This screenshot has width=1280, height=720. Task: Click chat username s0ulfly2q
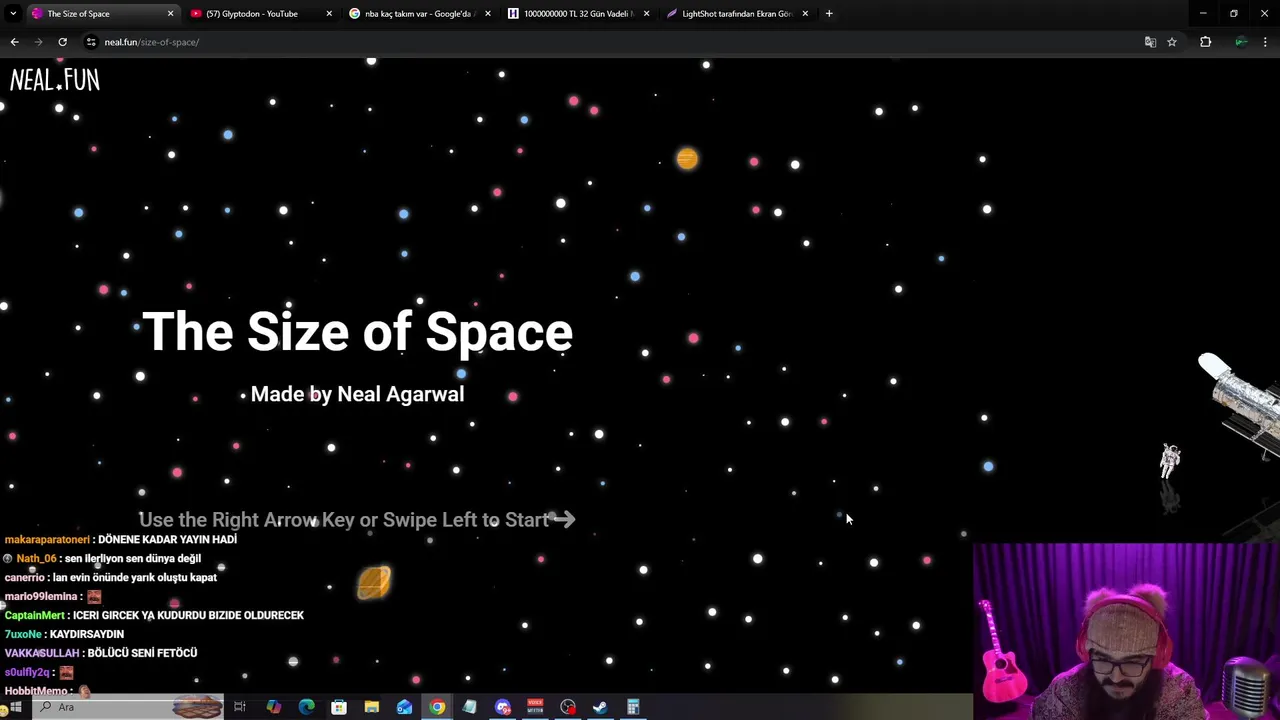(27, 672)
